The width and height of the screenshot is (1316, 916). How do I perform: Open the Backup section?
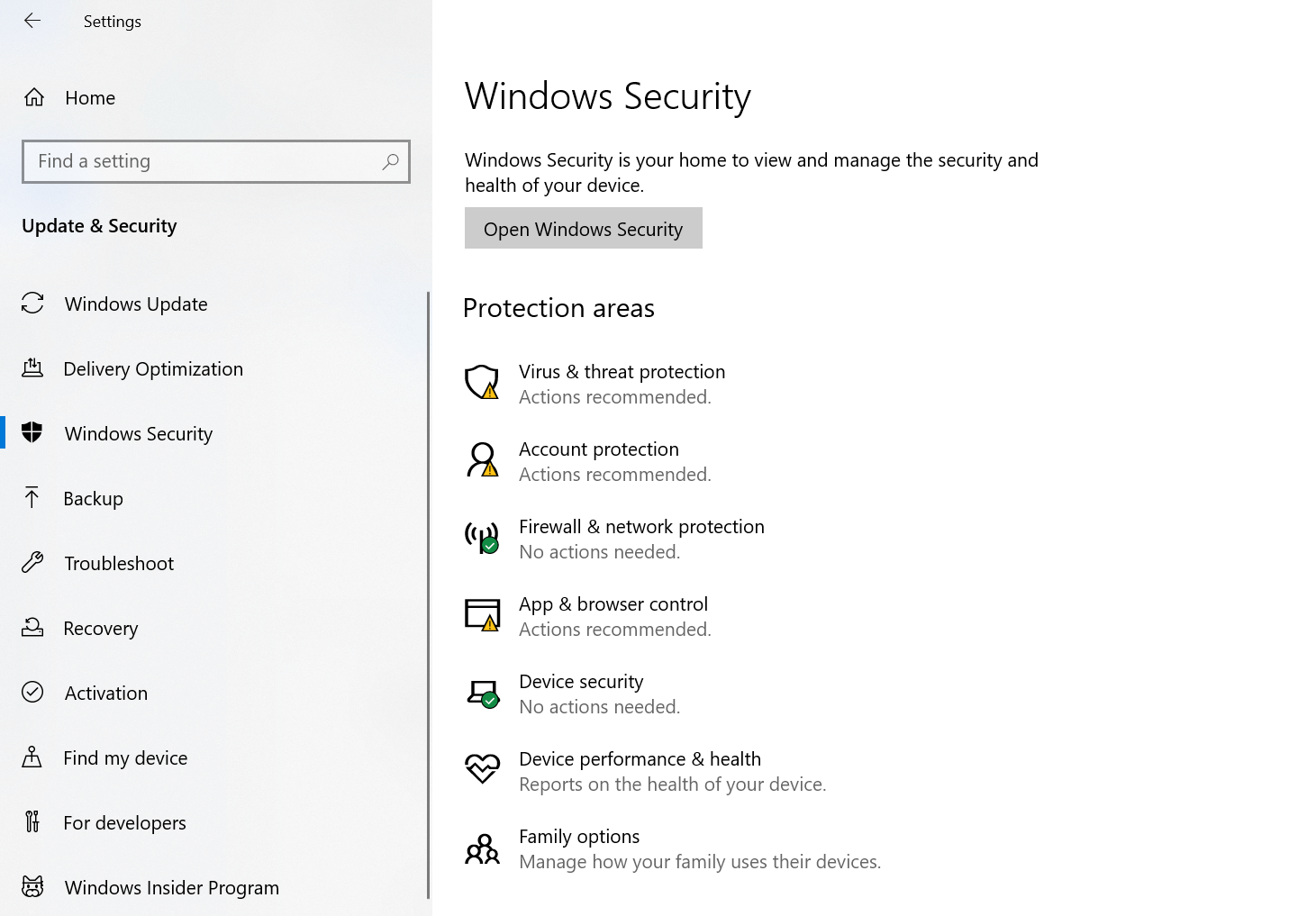[x=93, y=498]
